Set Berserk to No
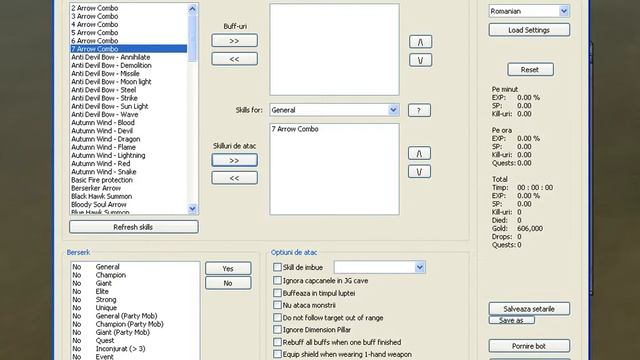The image size is (640, 360). (228, 283)
